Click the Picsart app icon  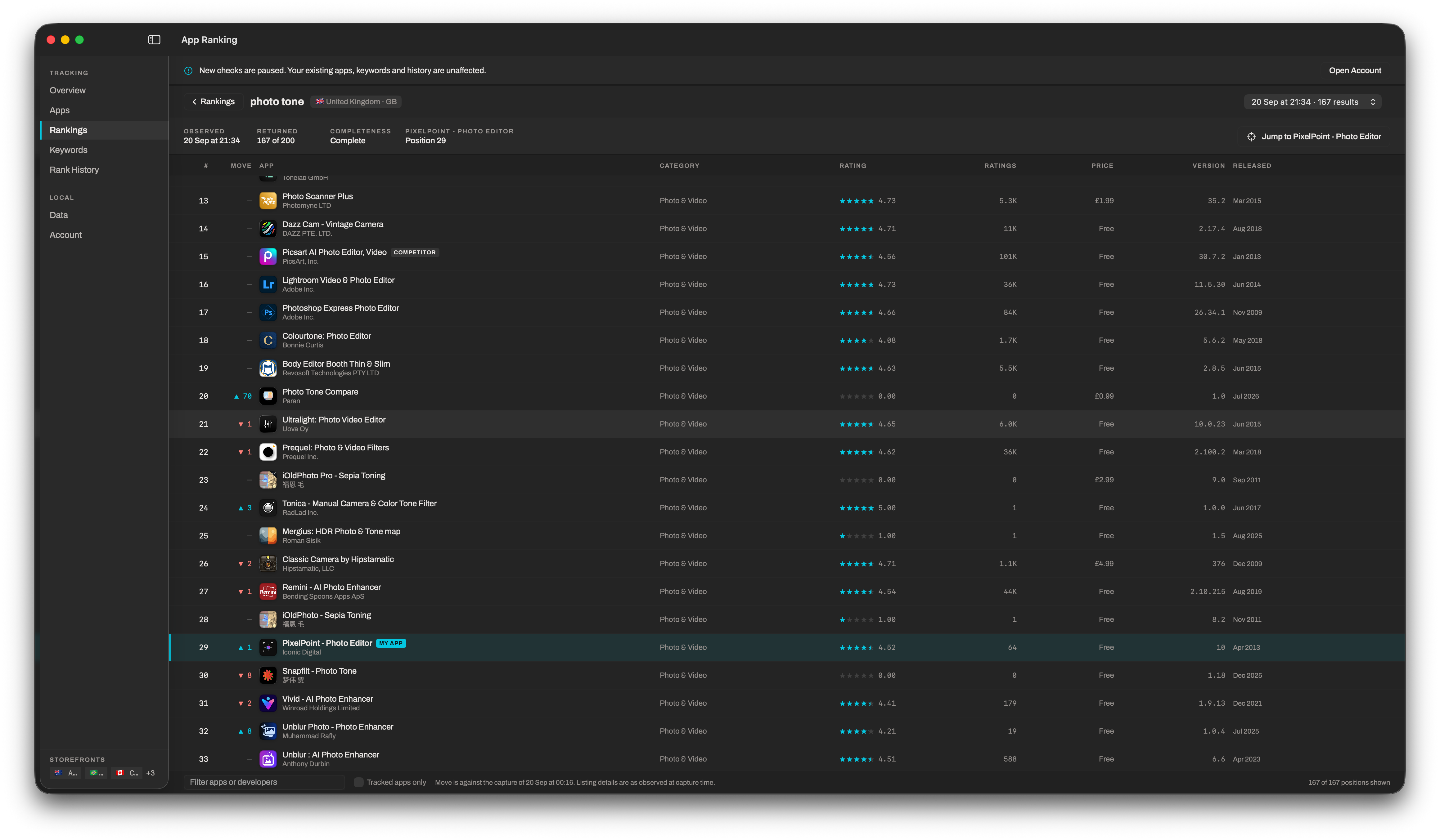268,257
